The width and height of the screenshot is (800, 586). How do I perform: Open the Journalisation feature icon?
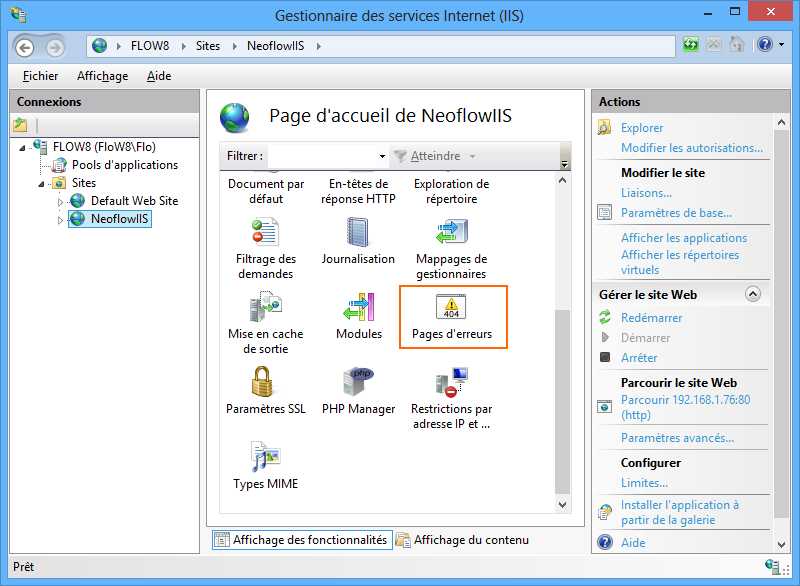tap(358, 233)
